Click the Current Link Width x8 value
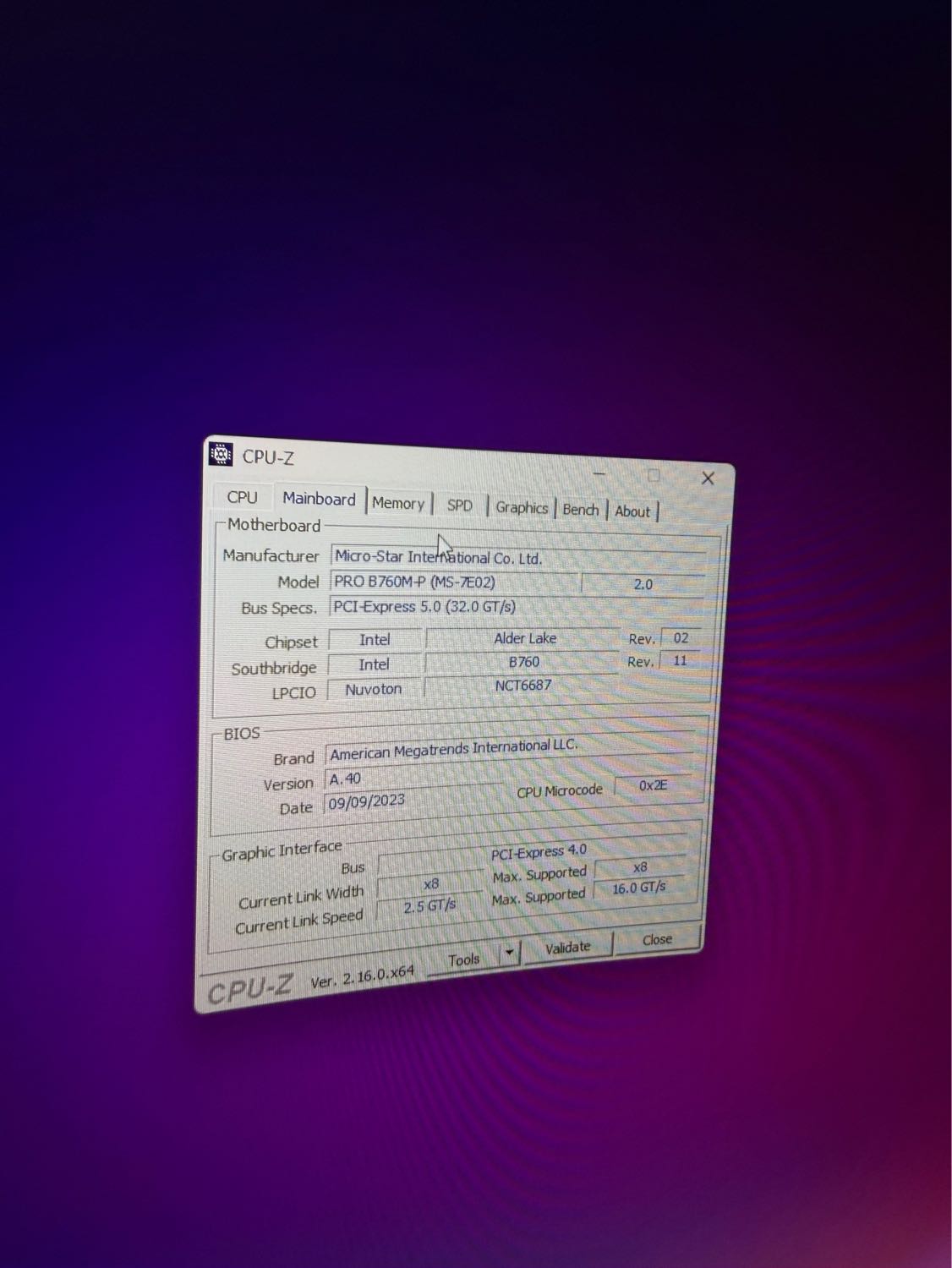The height and width of the screenshot is (1268, 952). tap(431, 883)
